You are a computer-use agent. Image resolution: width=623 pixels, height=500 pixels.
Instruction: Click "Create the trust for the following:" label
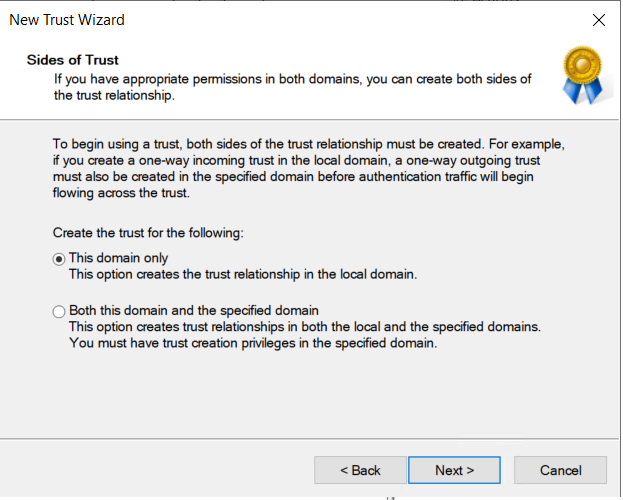pos(148,232)
